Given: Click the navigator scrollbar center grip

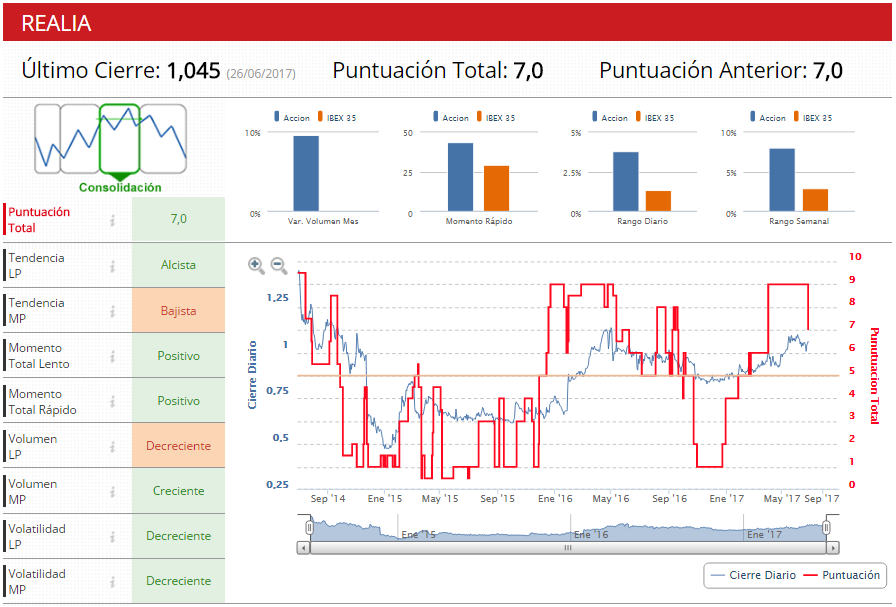Looking at the screenshot, I should tap(567, 548).
